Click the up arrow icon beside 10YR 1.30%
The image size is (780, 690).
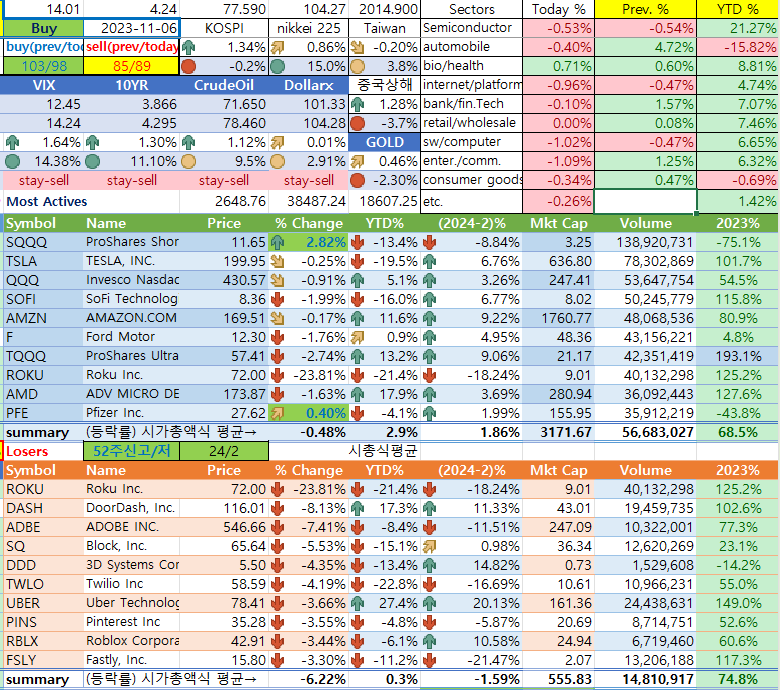click(93, 143)
